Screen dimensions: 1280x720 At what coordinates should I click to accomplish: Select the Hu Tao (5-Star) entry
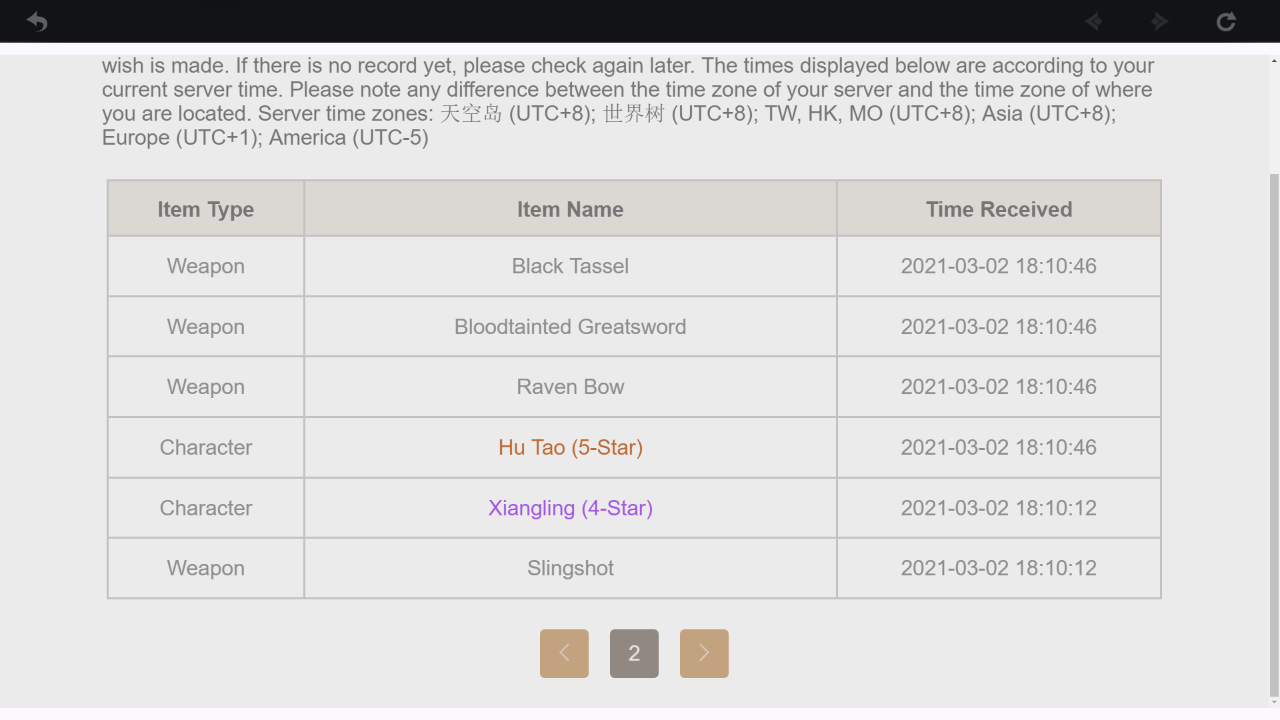570,447
